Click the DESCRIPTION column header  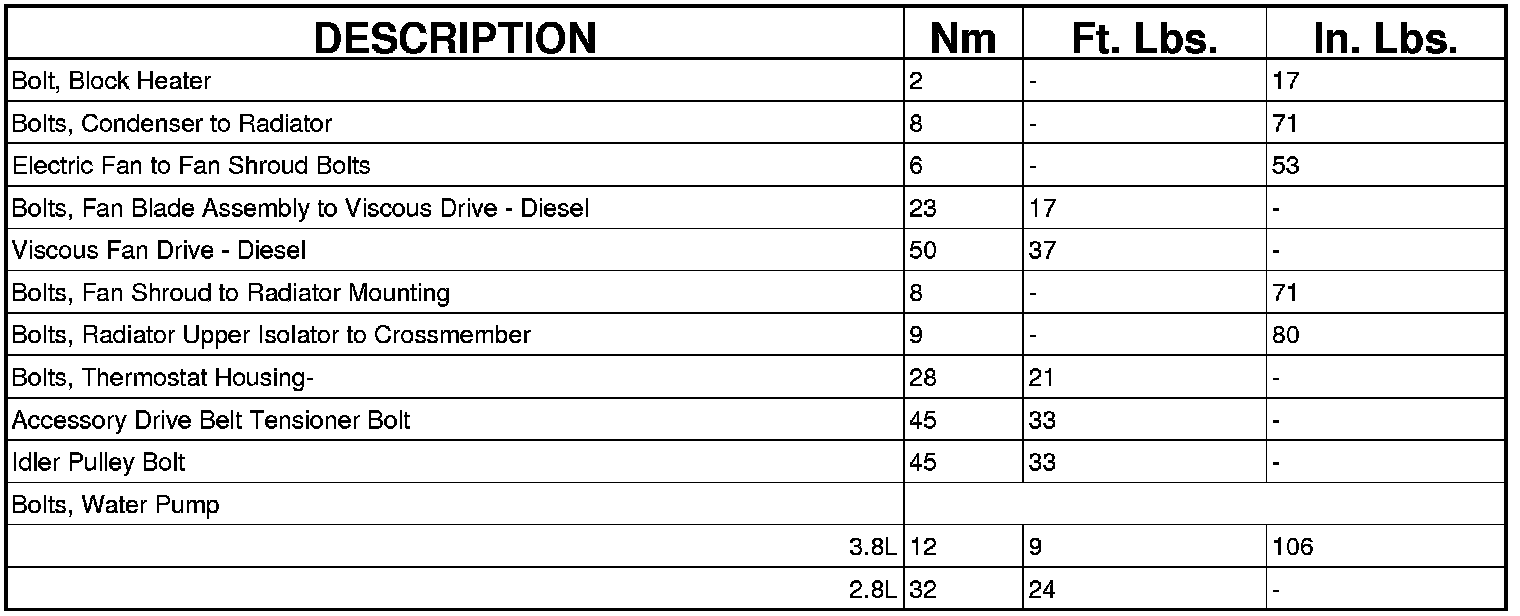click(455, 38)
